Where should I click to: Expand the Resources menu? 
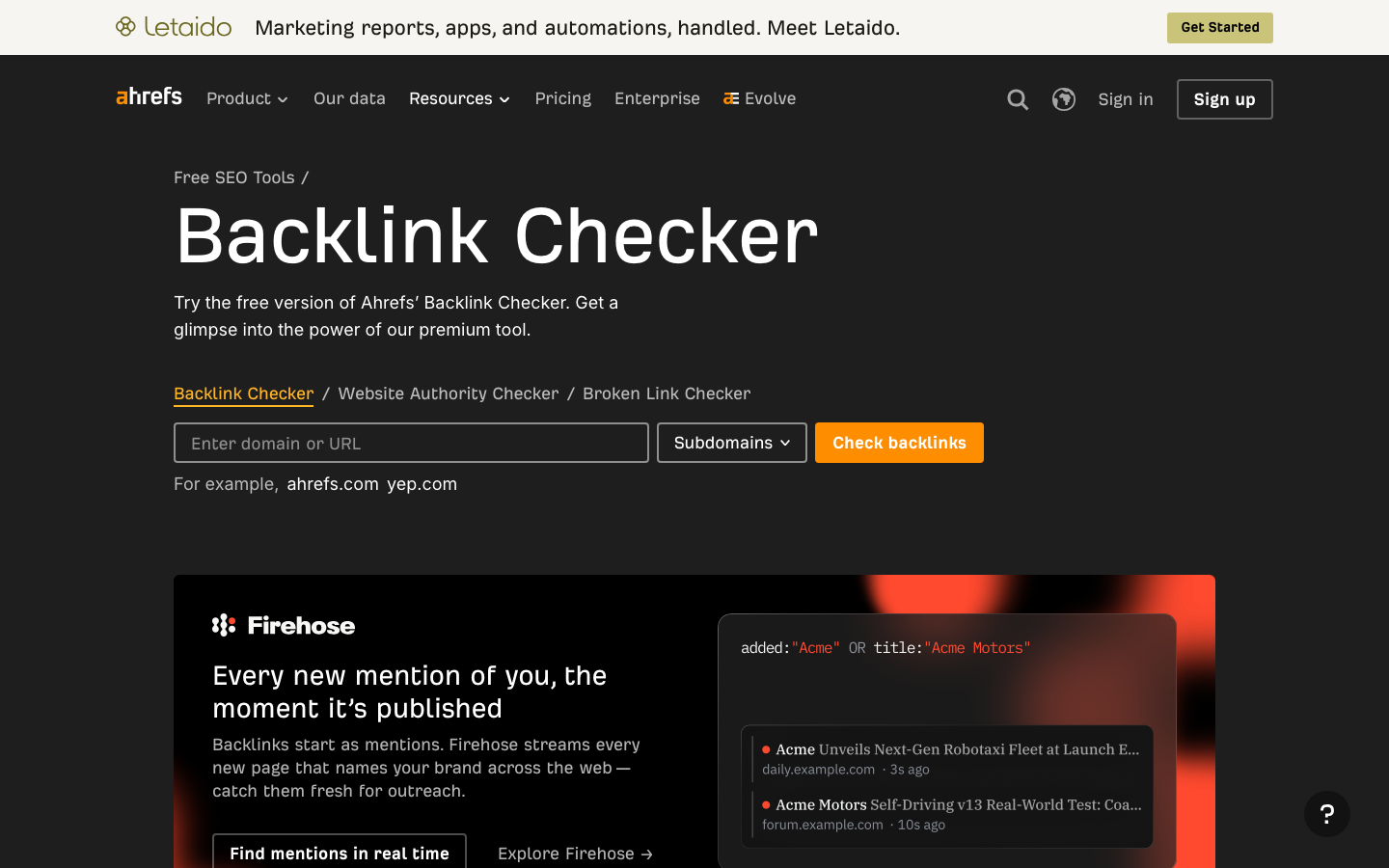point(459,98)
